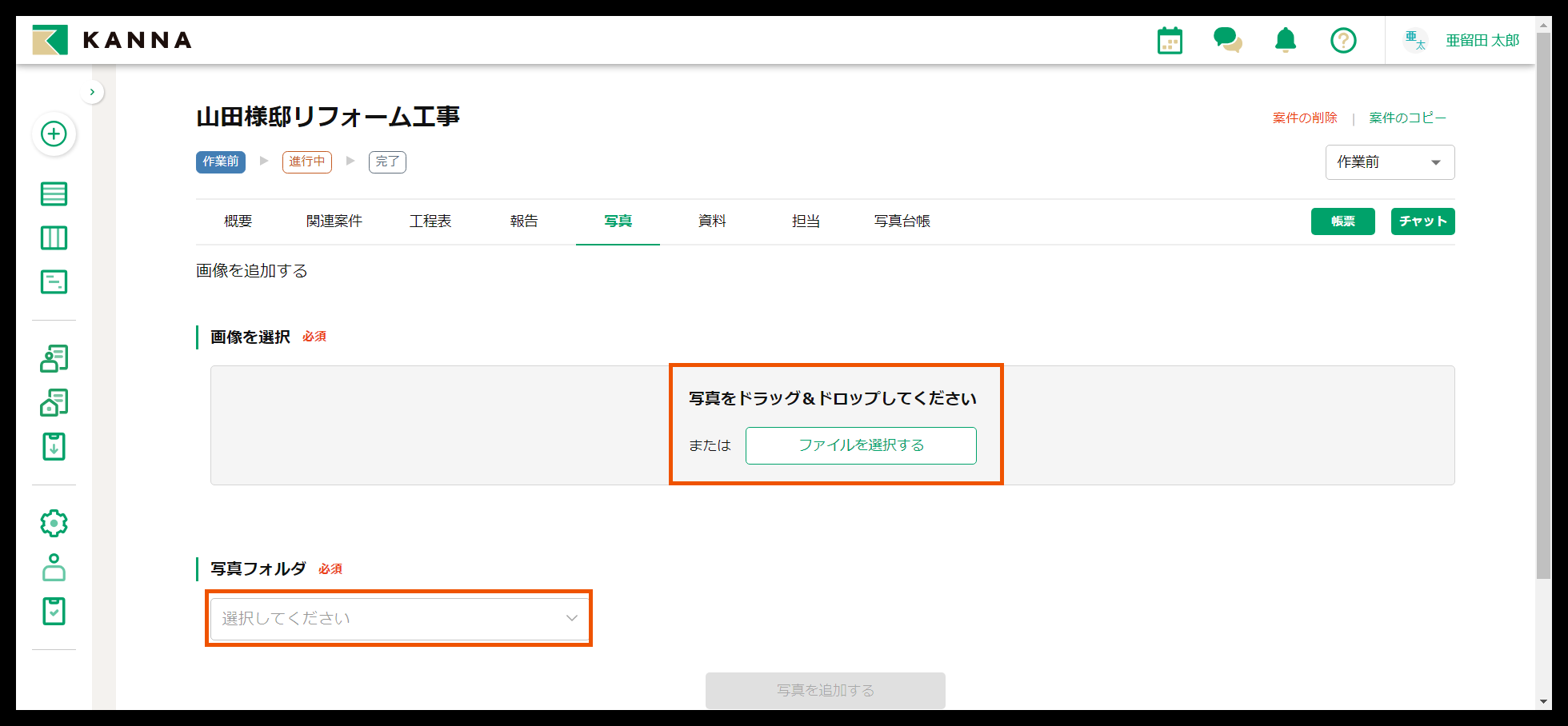The height and width of the screenshot is (726, 1568).
Task: Open the card/case icon in the sidebar
Action: coord(54,281)
